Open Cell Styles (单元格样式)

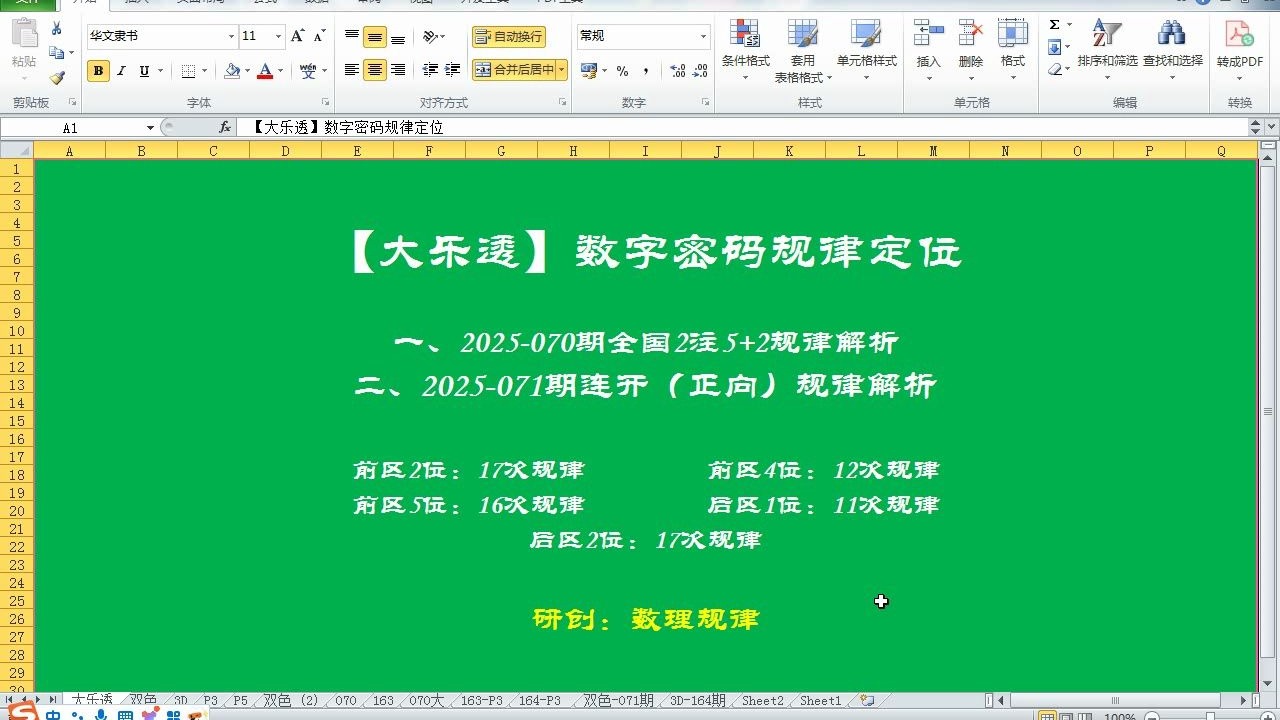[x=866, y=50]
